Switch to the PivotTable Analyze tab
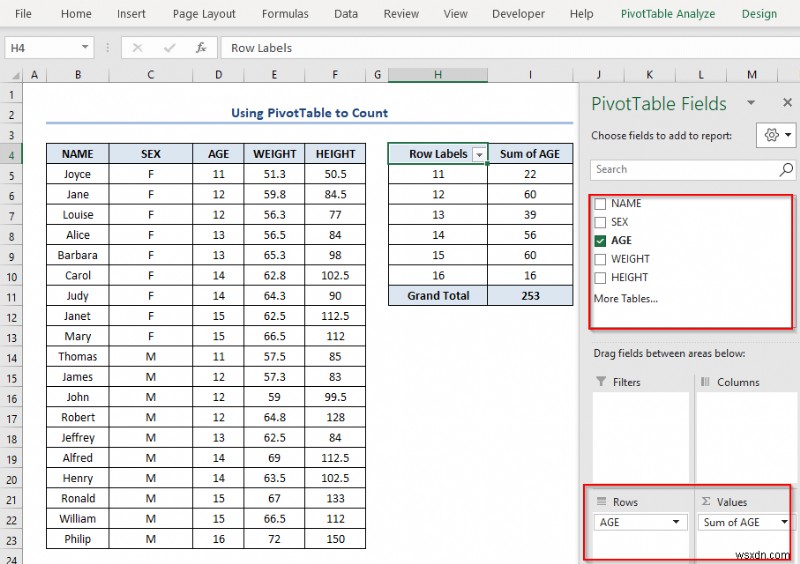Image resolution: width=800 pixels, height=564 pixels. click(x=668, y=14)
